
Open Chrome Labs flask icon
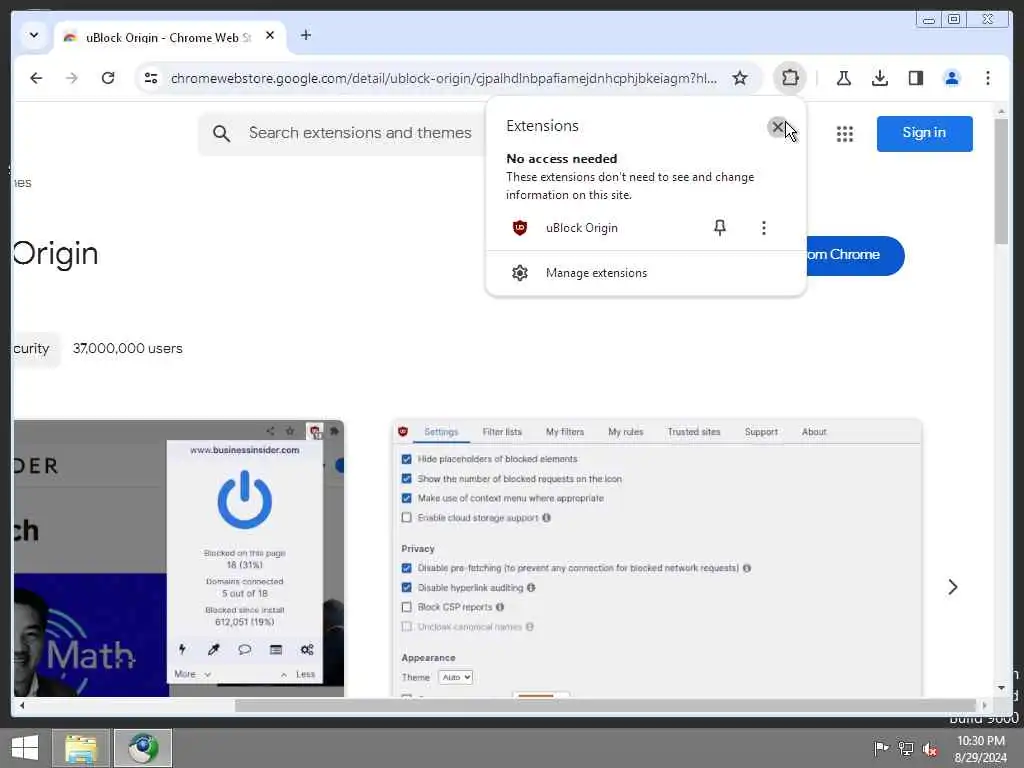[843, 78]
